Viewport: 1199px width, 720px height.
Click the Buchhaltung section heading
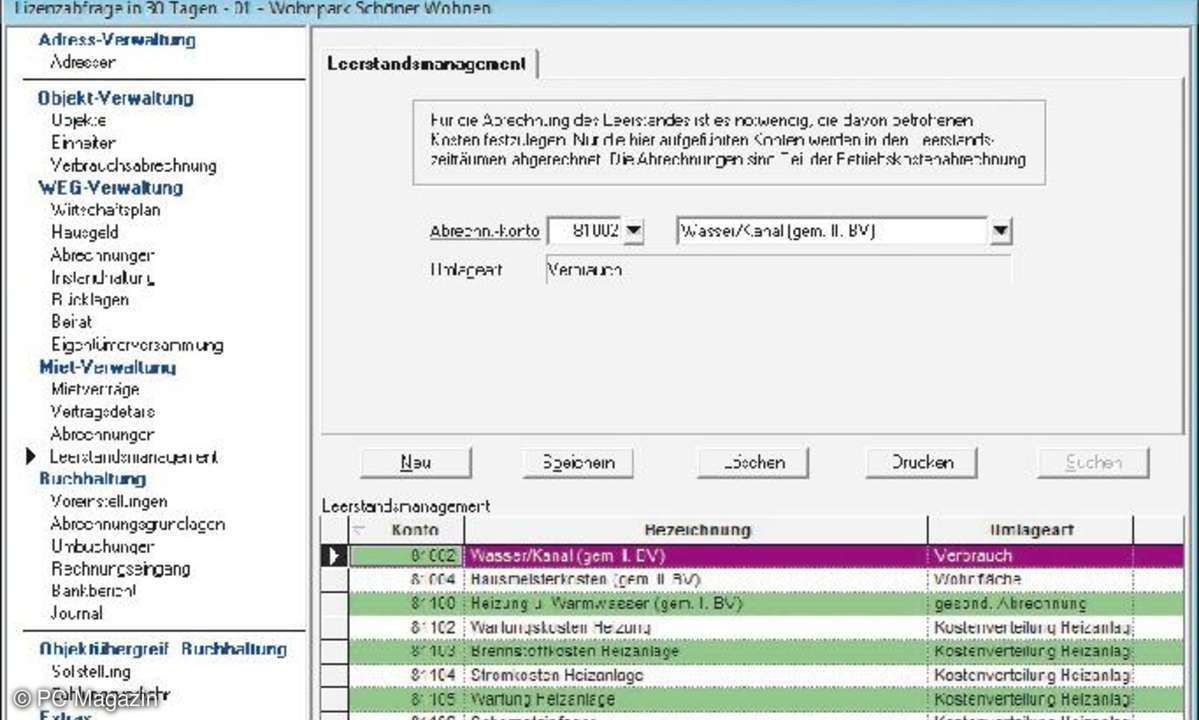click(x=93, y=478)
